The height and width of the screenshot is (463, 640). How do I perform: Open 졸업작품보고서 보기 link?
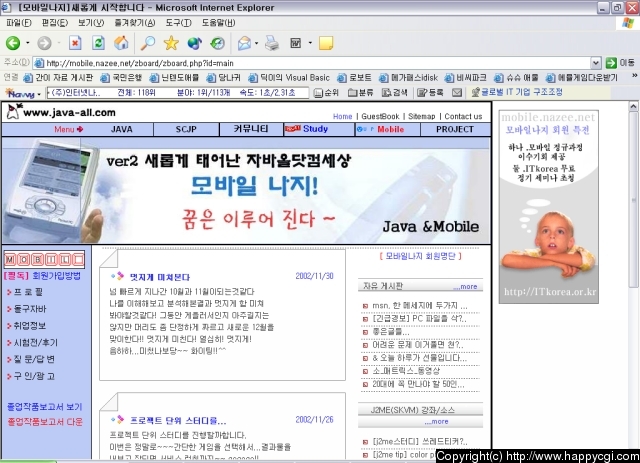click(x=45, y=407)
